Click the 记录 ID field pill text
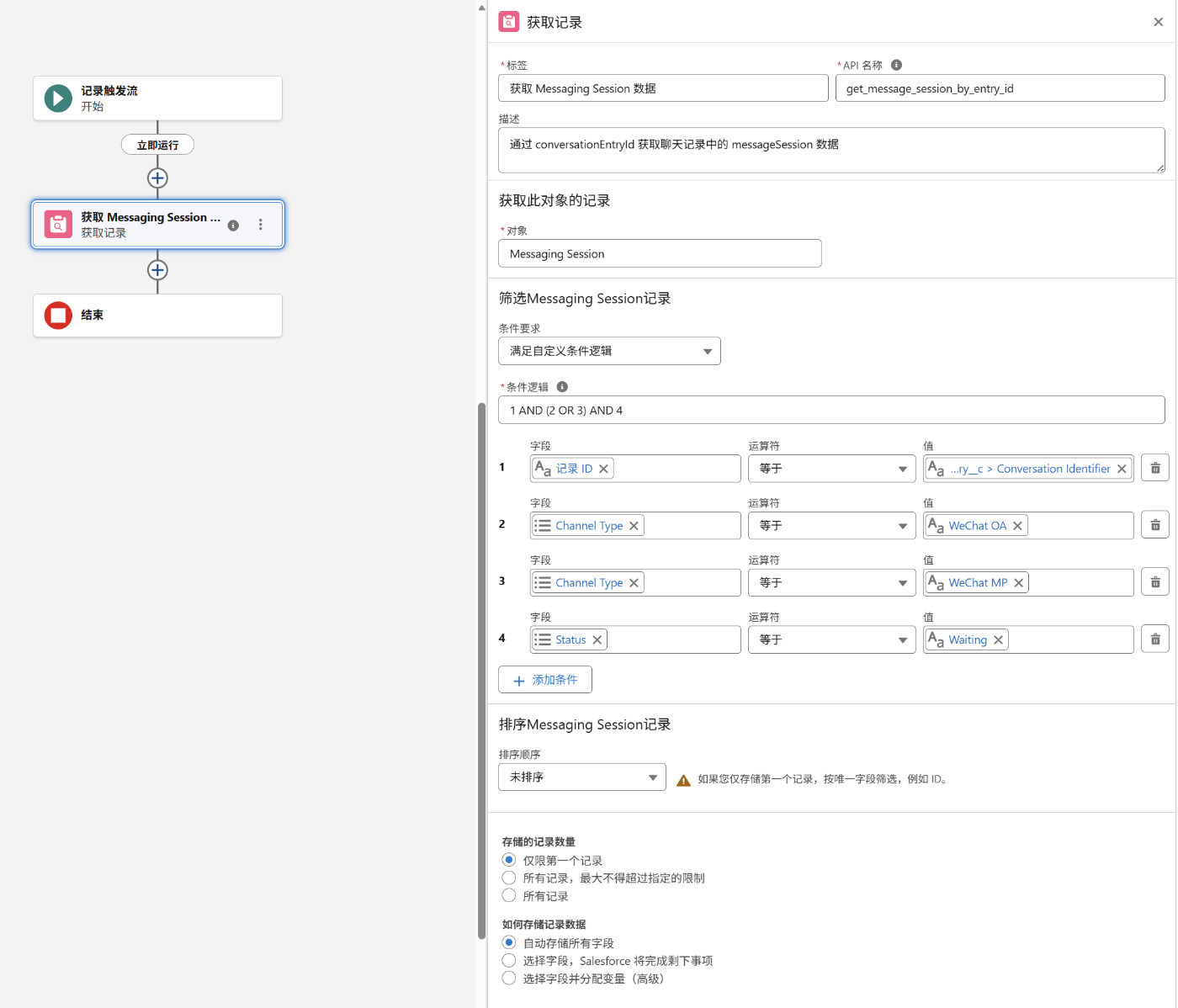This screenshot has width=1178, height=1008. [x=574, y=469]
